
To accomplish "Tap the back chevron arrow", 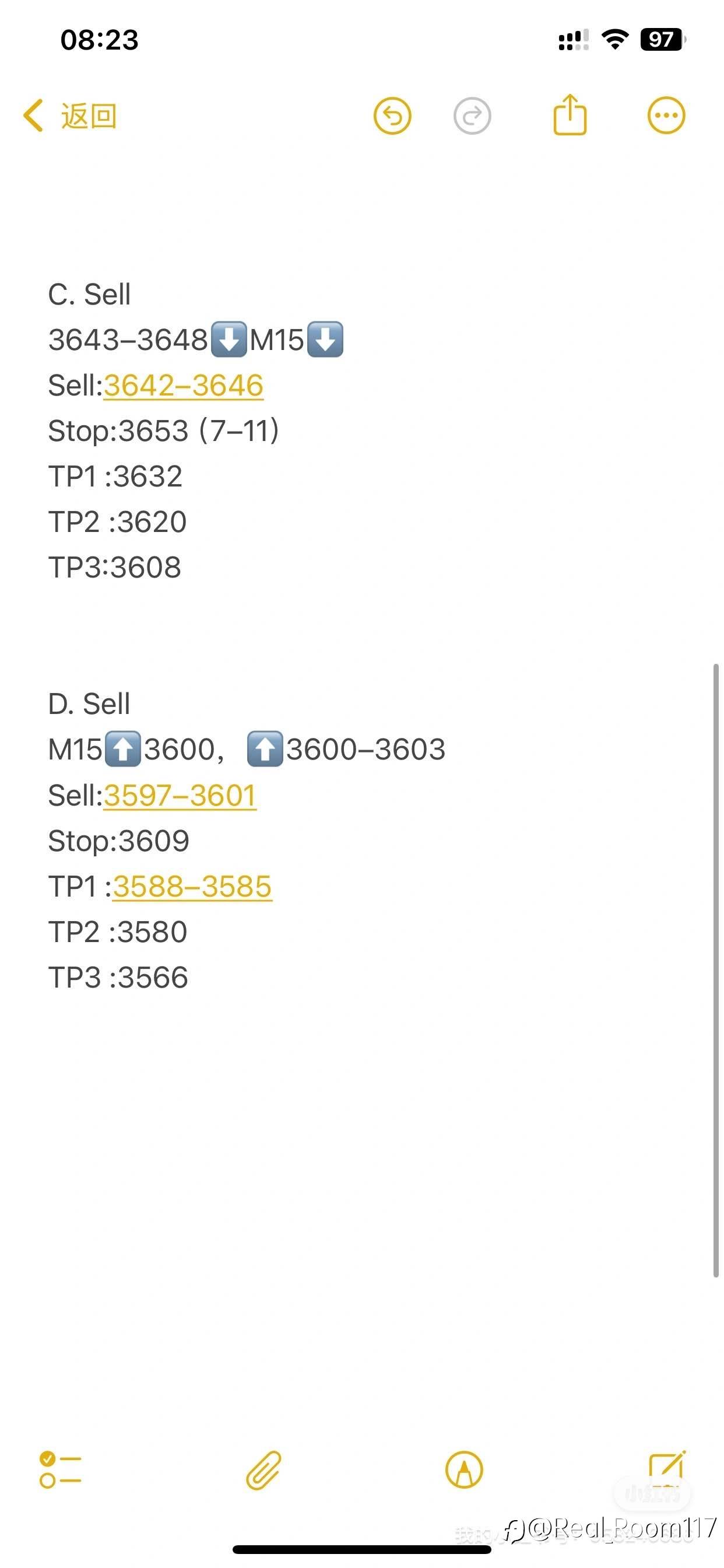I will (33, 116).
